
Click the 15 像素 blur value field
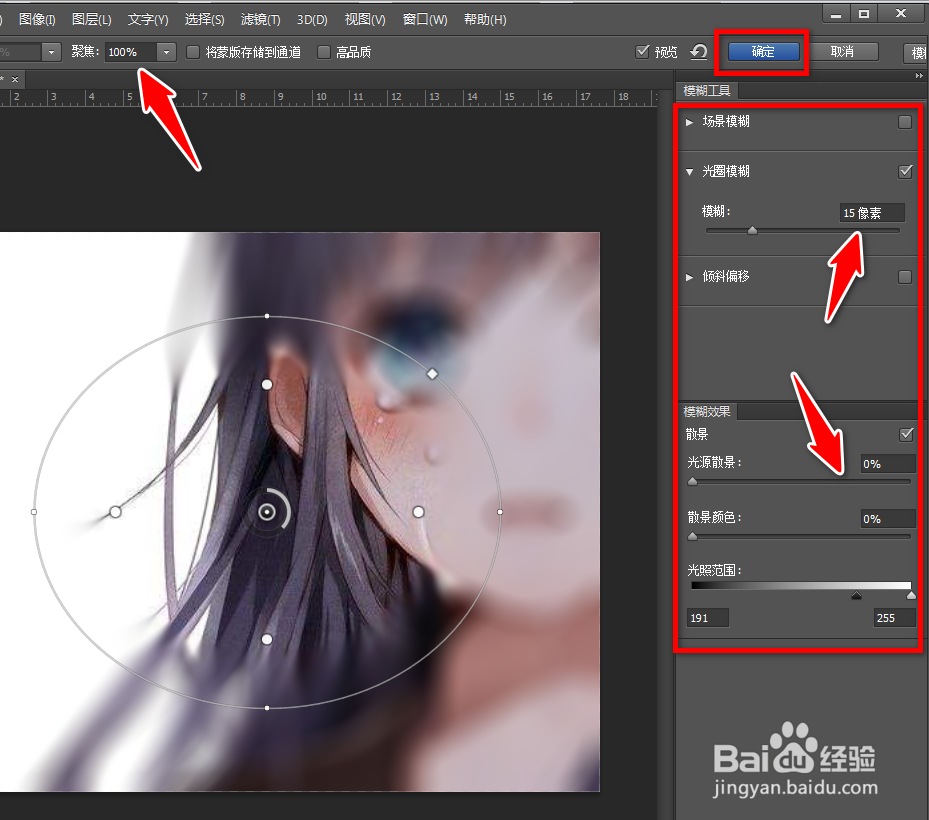click(x=872, y=213)
